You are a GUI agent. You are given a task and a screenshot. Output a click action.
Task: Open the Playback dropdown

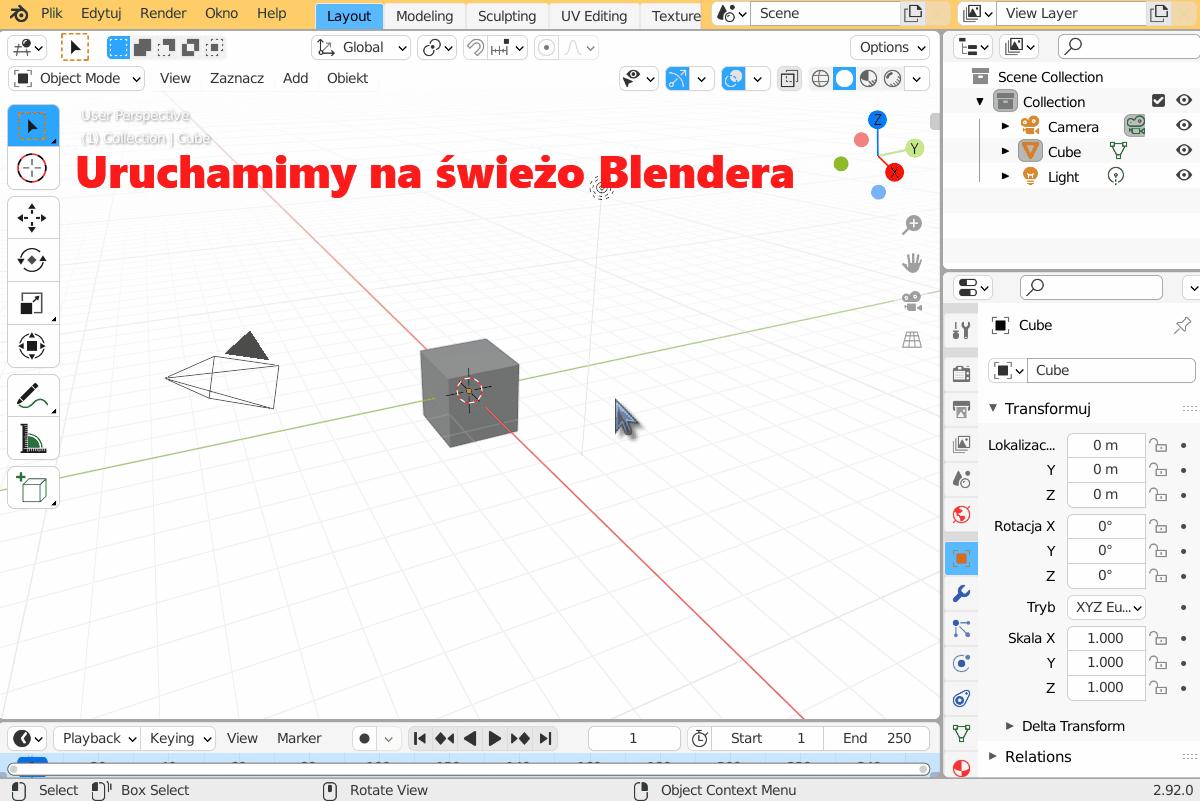point(97,738)
